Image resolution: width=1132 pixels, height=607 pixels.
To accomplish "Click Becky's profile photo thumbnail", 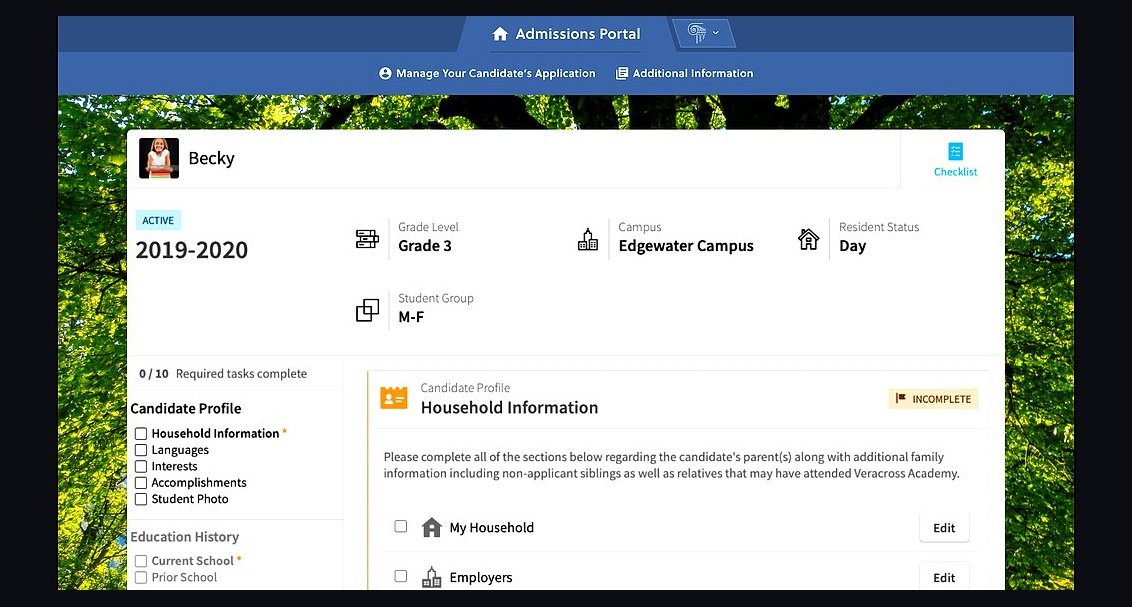I will coord(159,158).
